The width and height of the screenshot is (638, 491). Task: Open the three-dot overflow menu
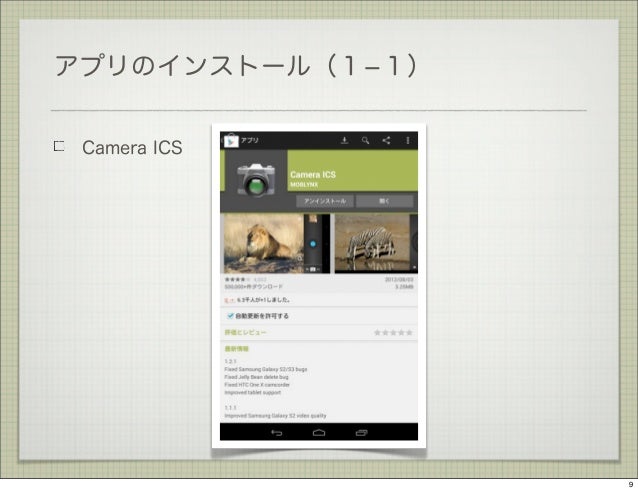pos(408,140)
